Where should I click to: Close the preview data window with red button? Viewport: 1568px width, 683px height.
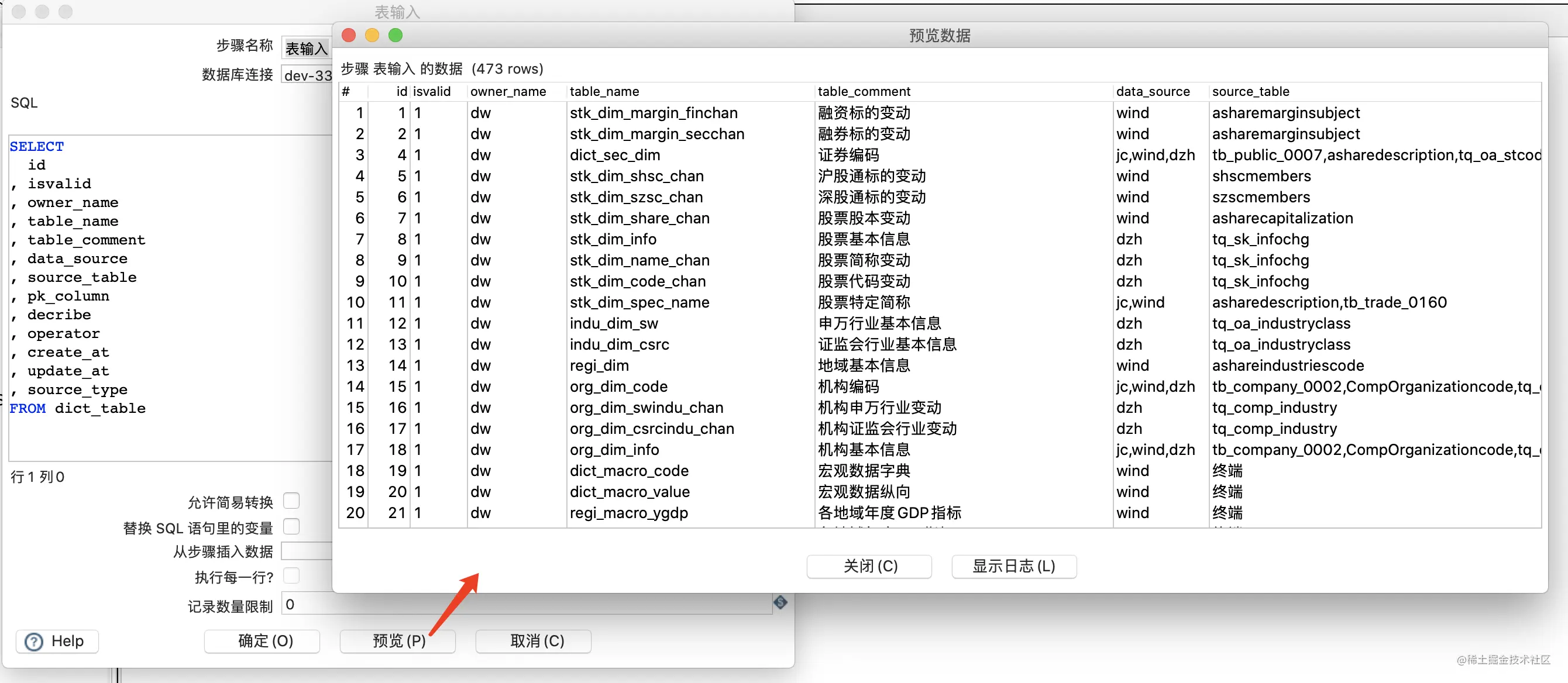click(349, 35)
